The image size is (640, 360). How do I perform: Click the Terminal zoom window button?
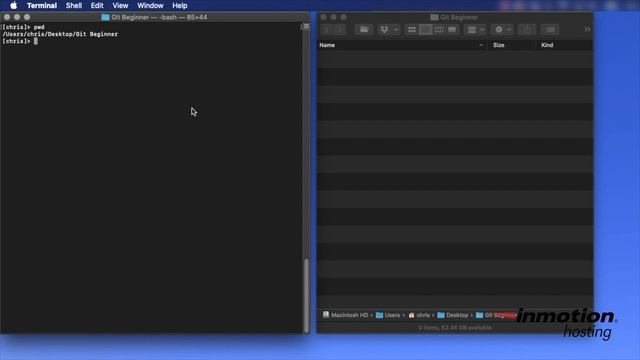click(x=27, y=17)
